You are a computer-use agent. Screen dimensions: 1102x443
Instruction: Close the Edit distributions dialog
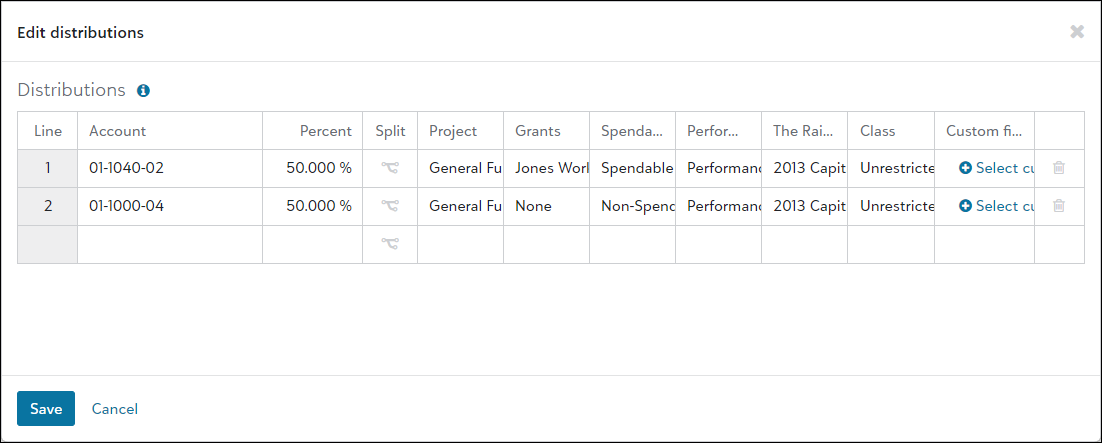pyautogui.click(x=1077, y=32)
